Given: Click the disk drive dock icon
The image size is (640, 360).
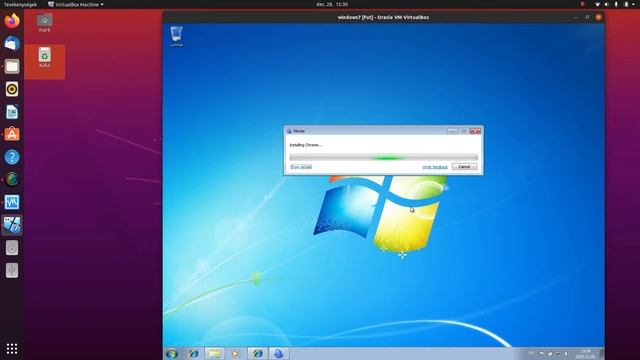Looking at the screenshot, I should coord(12,248).
